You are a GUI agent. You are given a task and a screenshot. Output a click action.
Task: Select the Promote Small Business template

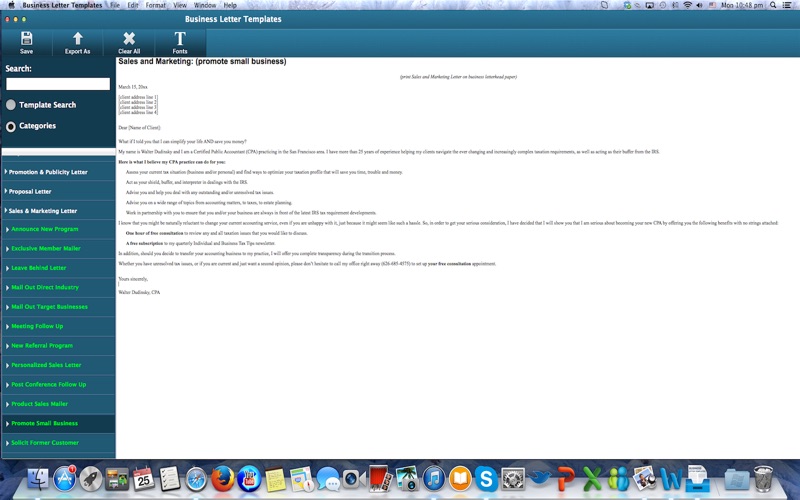[x=58, y=423]
